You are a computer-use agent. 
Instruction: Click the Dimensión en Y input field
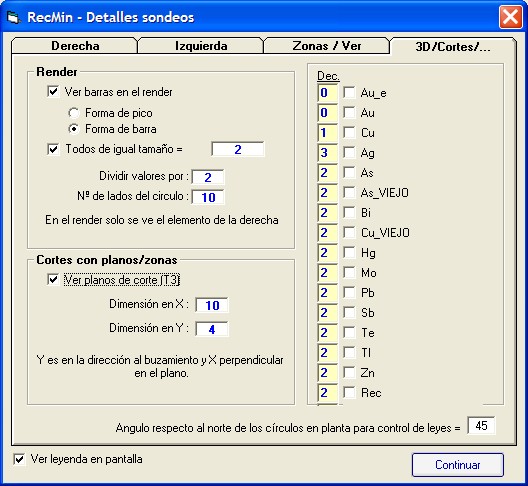tap(212, 329)
